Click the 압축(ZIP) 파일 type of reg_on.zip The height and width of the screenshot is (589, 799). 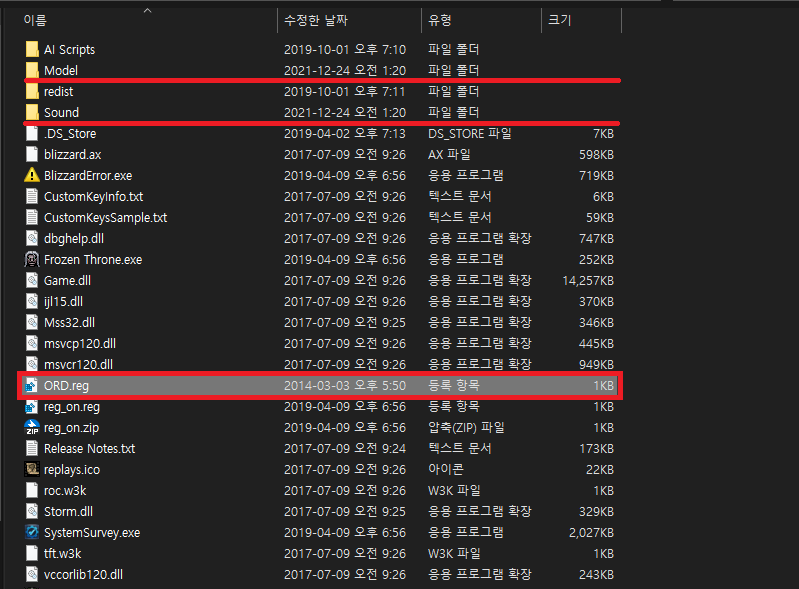point(466,427)
